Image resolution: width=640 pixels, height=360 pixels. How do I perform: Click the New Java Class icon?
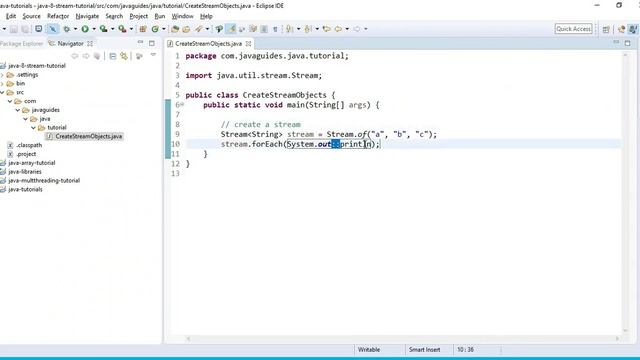[x=155, y=29]
